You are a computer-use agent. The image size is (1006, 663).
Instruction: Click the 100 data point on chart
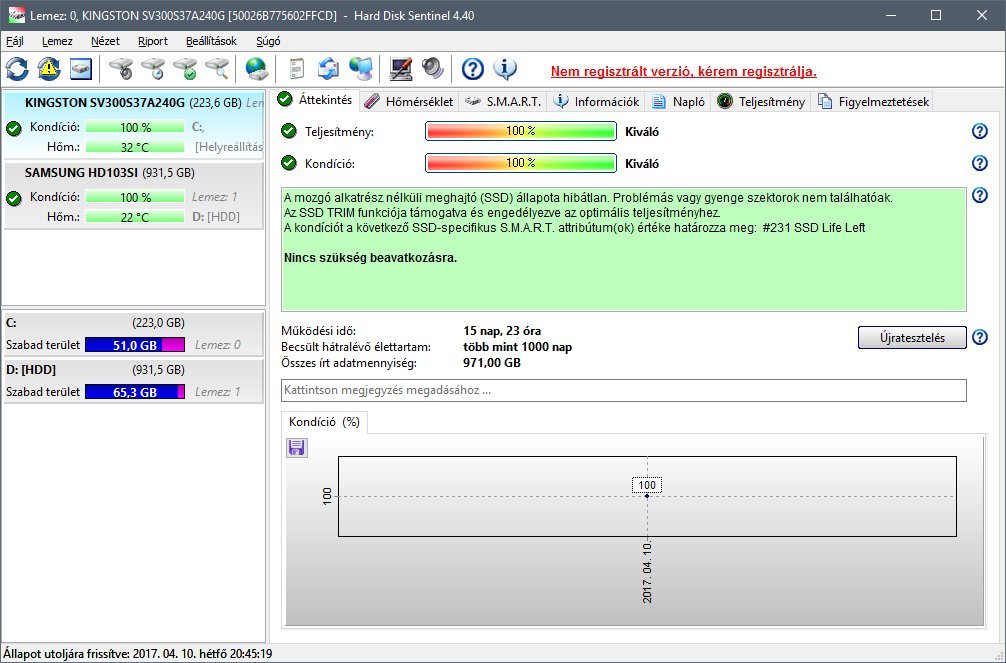[647, 495]
